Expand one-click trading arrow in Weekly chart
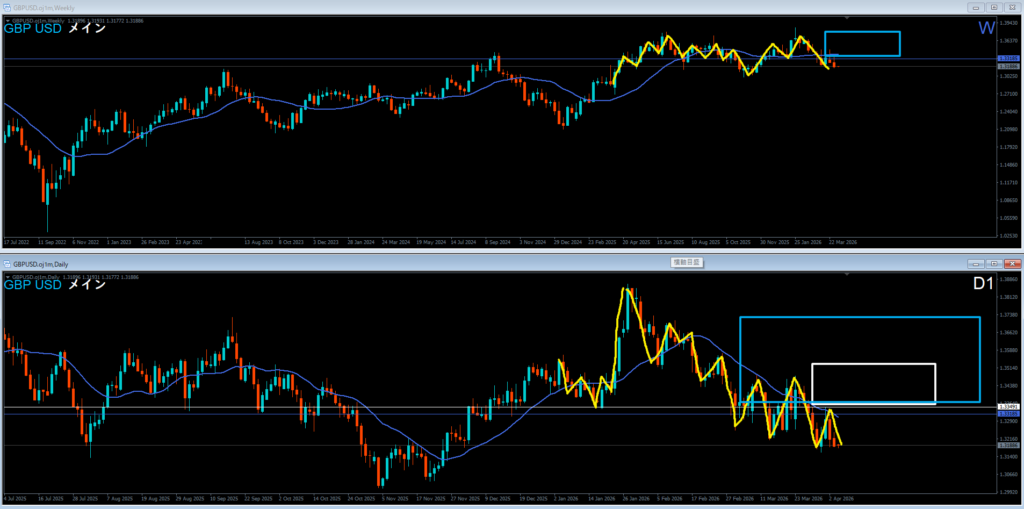Image resolution: width=1024 pixels, height=509 pixels. (x=8, y=20)
